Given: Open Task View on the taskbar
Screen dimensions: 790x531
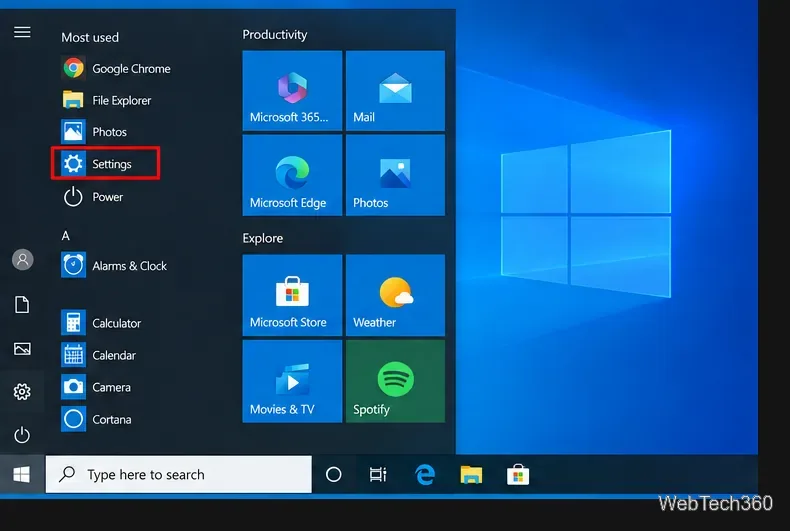Looking at the screenshot, I should point(378,474).
